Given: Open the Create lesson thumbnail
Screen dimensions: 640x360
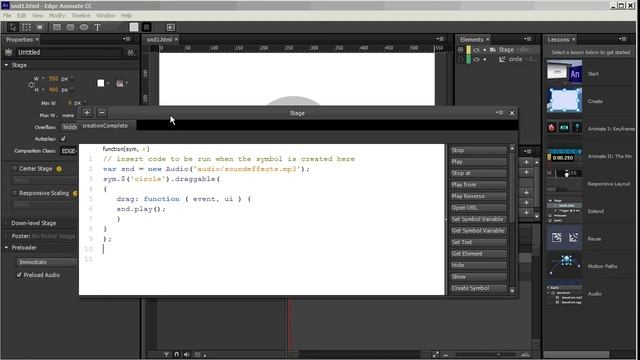Looking at the screenshot, I should click(x=564, y=100).
